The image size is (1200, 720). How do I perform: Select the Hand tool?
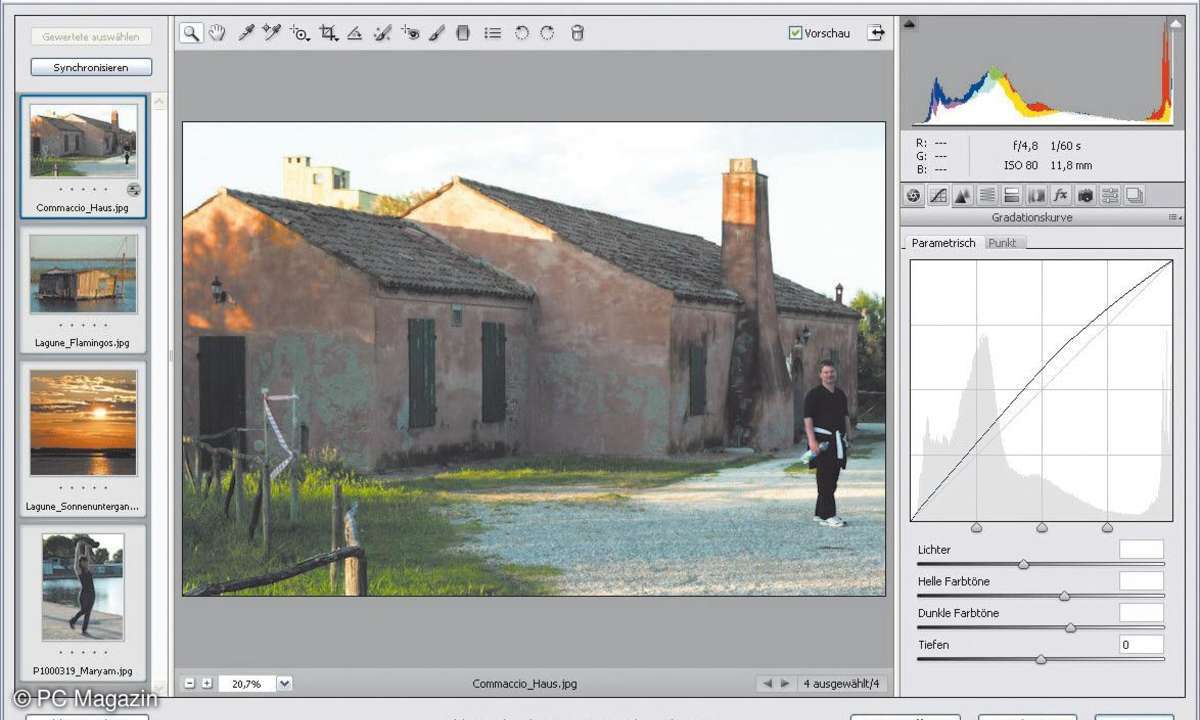tap(218, 33)
